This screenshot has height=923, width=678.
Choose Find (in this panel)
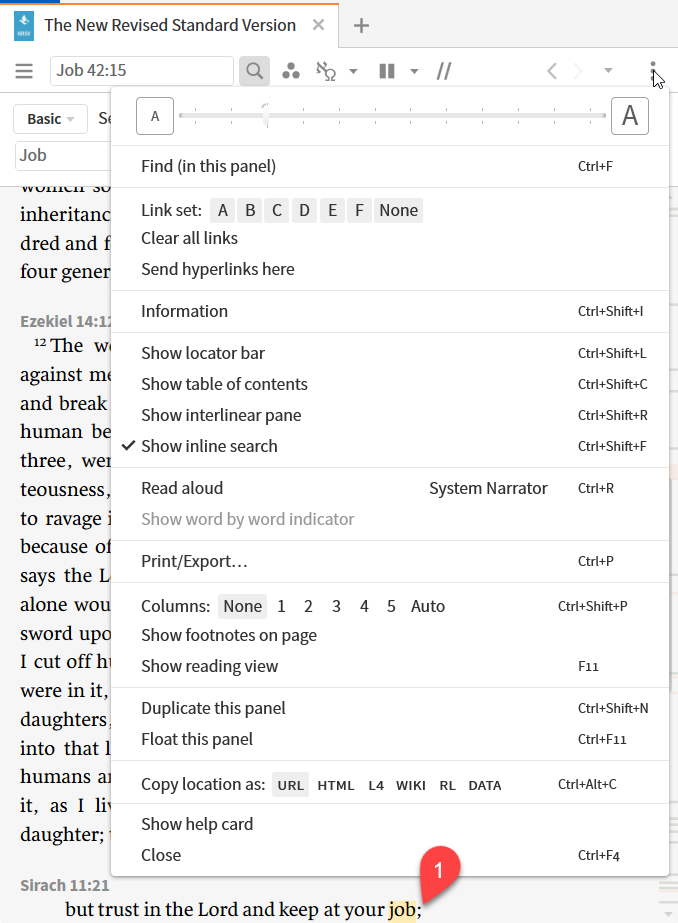390,167
